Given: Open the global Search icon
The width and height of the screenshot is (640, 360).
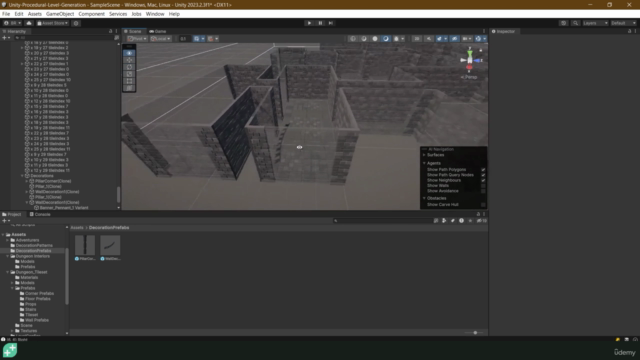Looking at the screenshot, I should 576,23.
